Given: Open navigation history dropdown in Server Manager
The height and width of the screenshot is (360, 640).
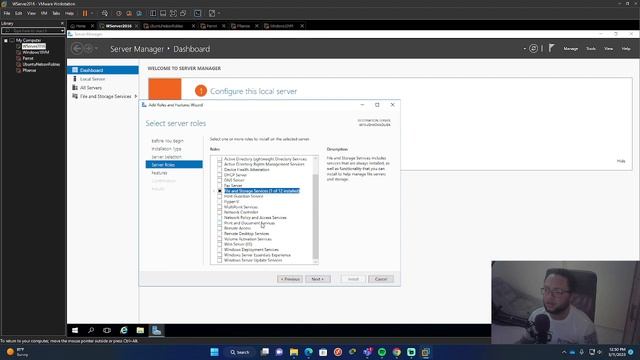Looking at the screenshot, I should pyautogui.click(x=97, y=49).
